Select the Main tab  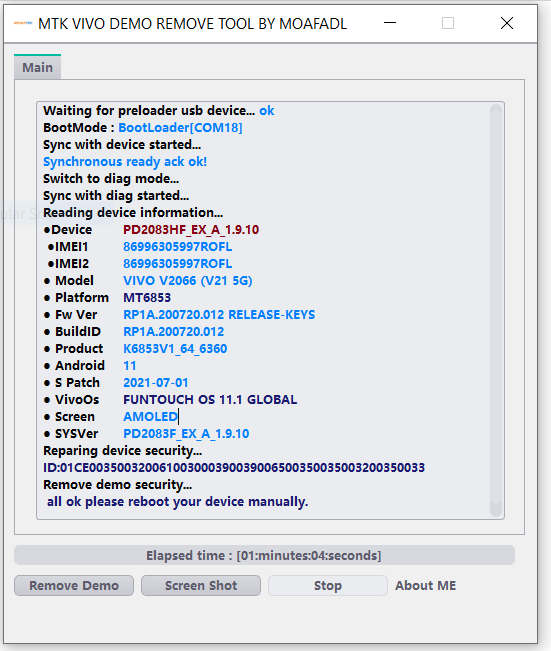(x=37, y=67)
